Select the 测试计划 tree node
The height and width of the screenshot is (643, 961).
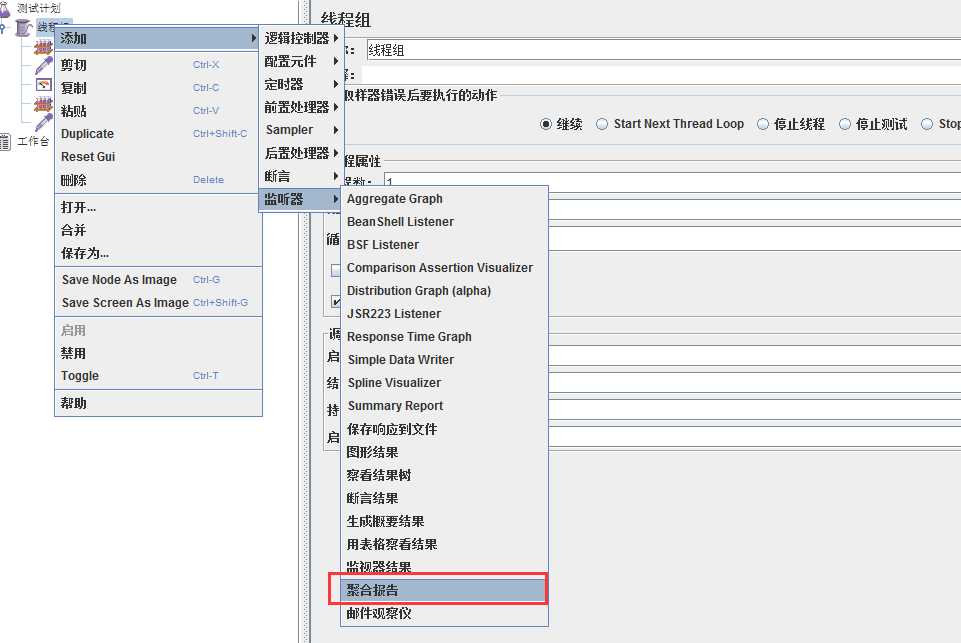39,8
